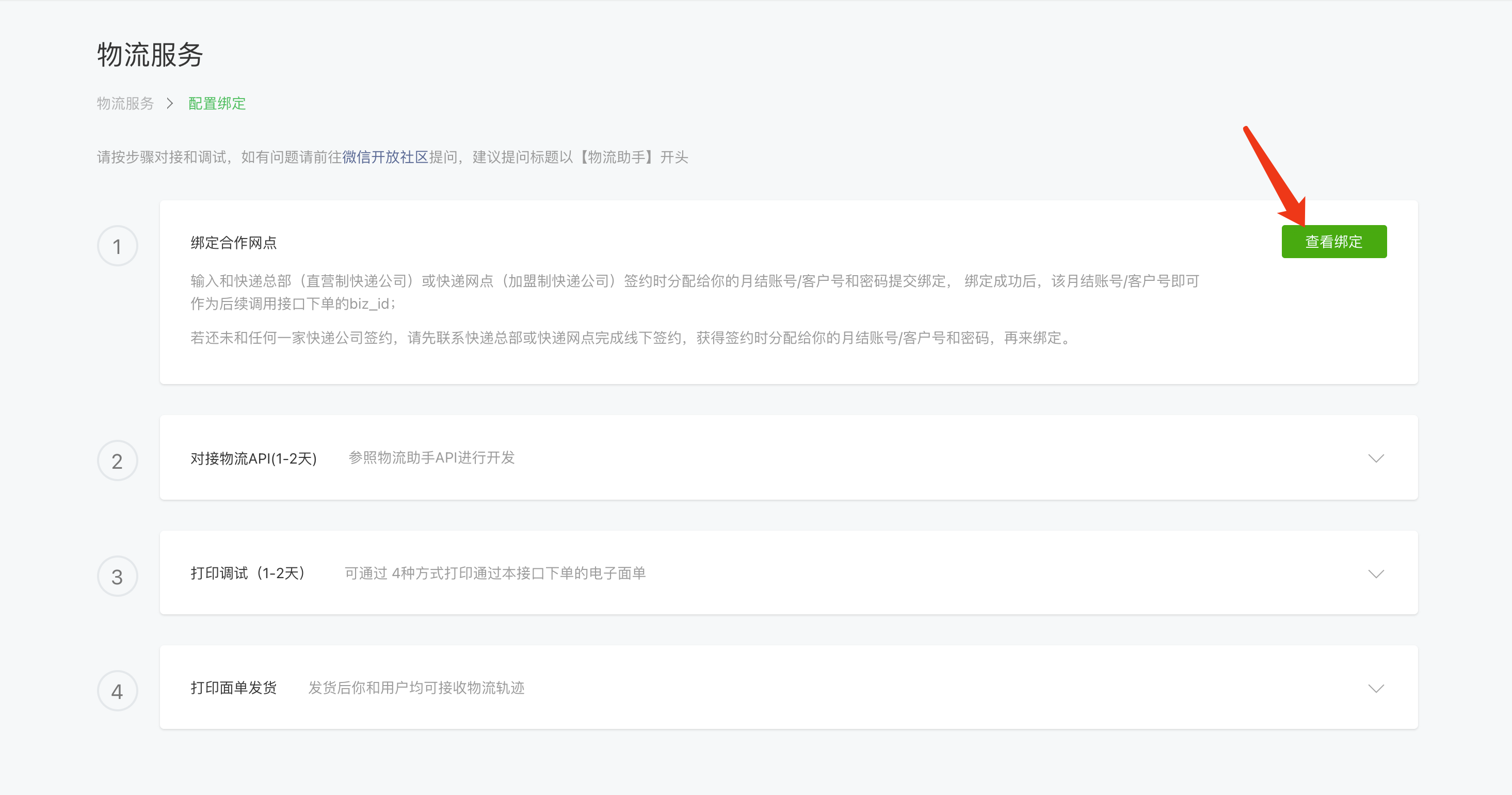Click the step 2 circle icon
The image size is (1512, 795).
coord(117,461)
